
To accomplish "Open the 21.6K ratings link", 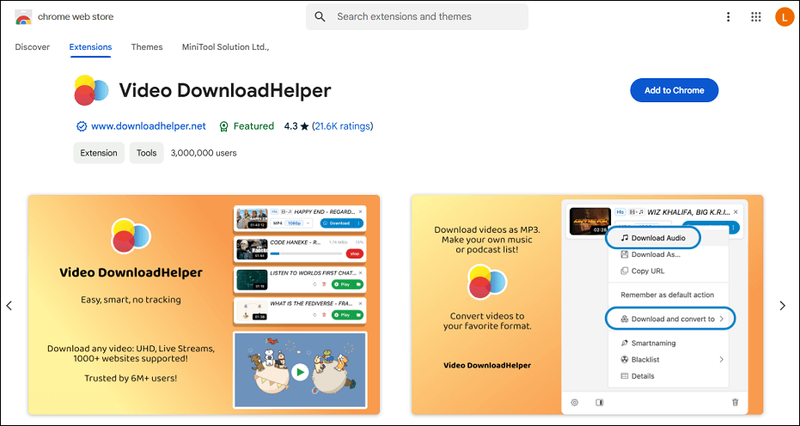I will point(342,126).
